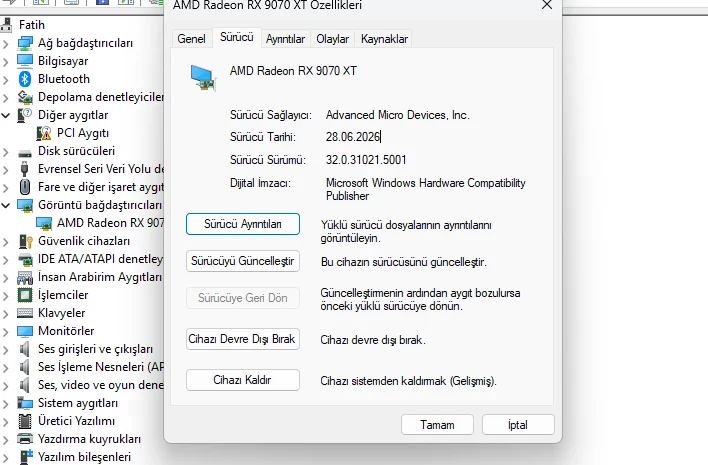This screenshot has width=708, height=465.
Task: Select the Fatih computer root node
Action: tap(32, 25)
